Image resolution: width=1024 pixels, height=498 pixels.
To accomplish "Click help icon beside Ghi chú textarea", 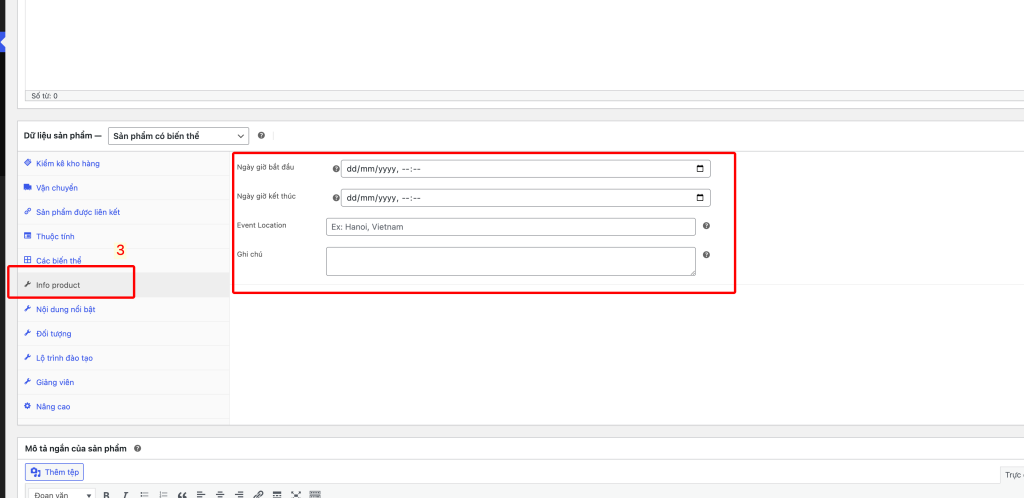I will tap(706, 255).
